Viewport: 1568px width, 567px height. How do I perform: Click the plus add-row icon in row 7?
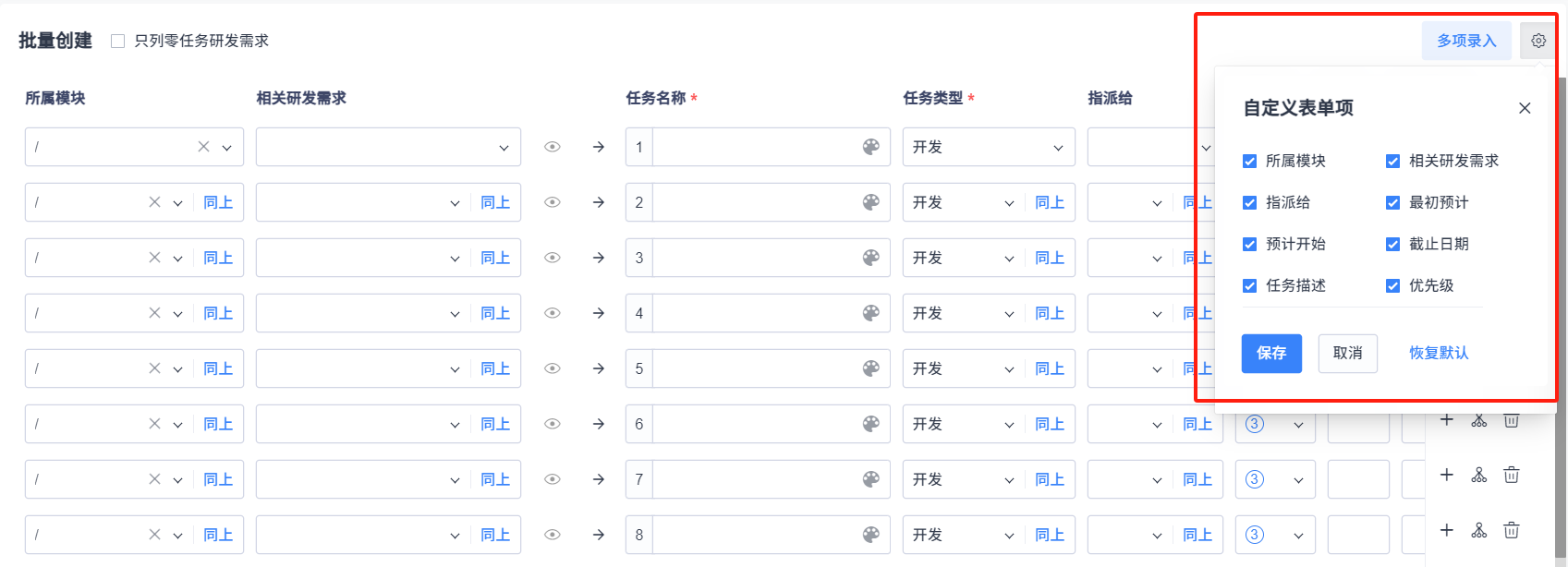(1447, 475)
